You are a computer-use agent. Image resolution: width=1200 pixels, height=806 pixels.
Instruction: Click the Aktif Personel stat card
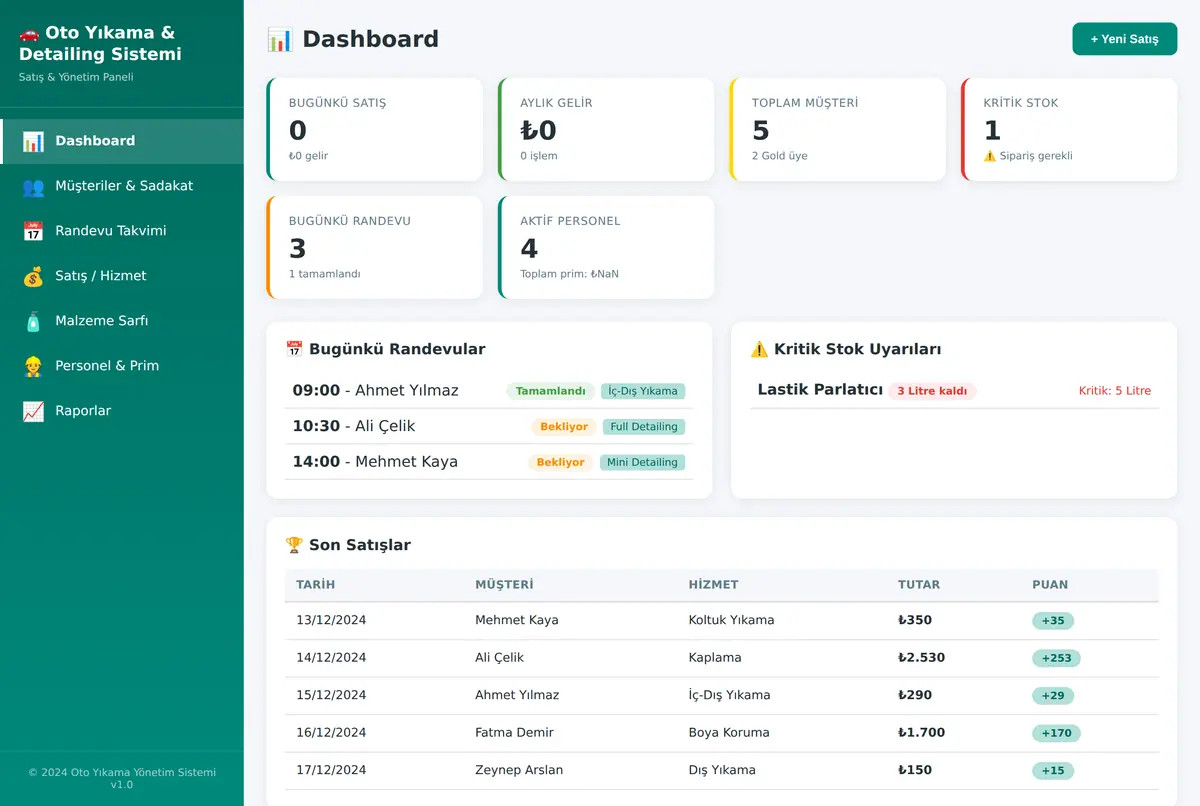(x=606, y=247)
